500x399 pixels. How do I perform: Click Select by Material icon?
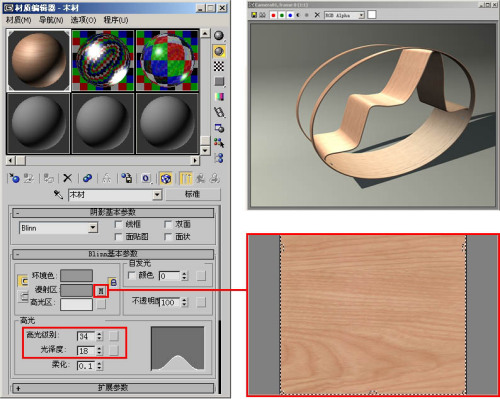tap(219, 143)
